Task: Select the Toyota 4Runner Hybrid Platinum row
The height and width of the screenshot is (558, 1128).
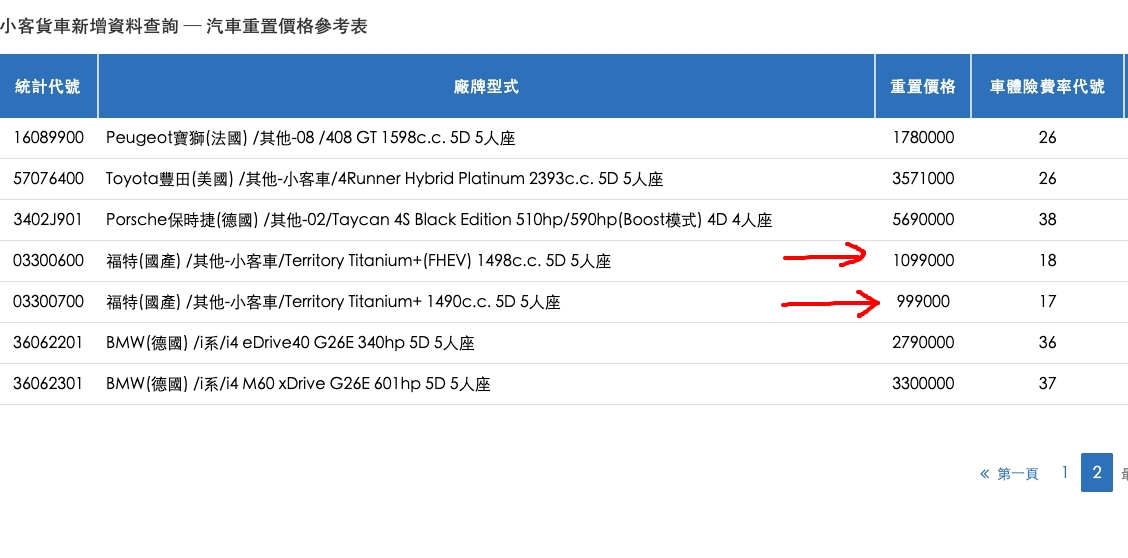Action: 384,179
